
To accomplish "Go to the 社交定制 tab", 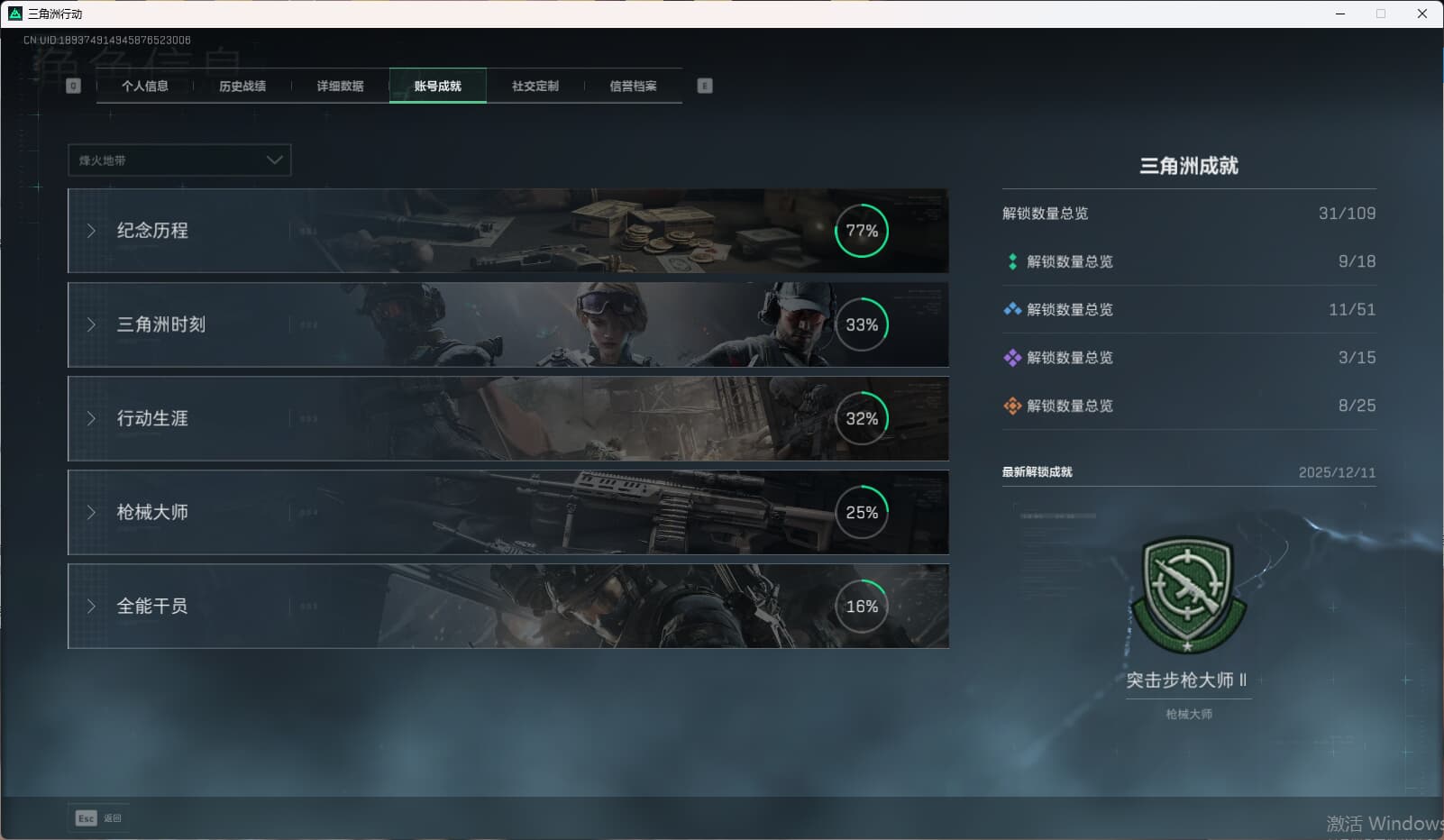I will click(x=535, y=86).
